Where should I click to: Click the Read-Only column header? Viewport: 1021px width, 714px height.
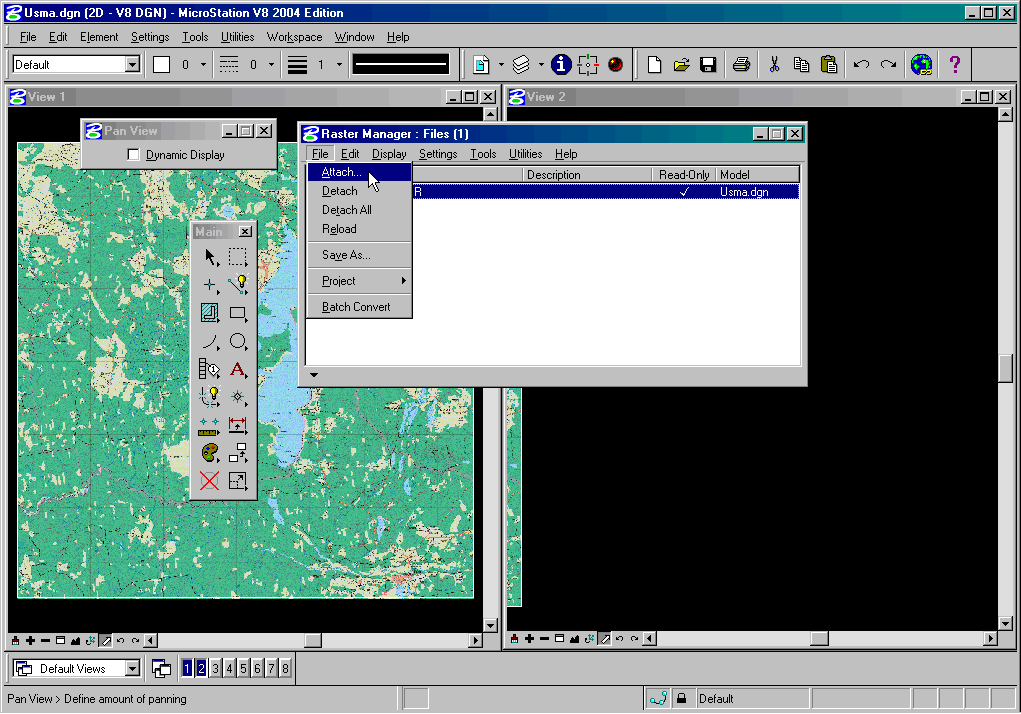684,174
